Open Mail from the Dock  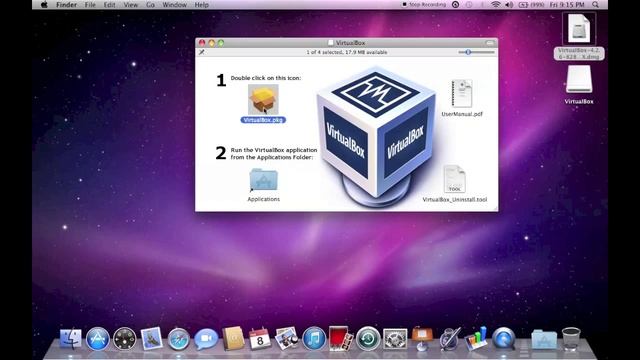click(x=151, y=339)
